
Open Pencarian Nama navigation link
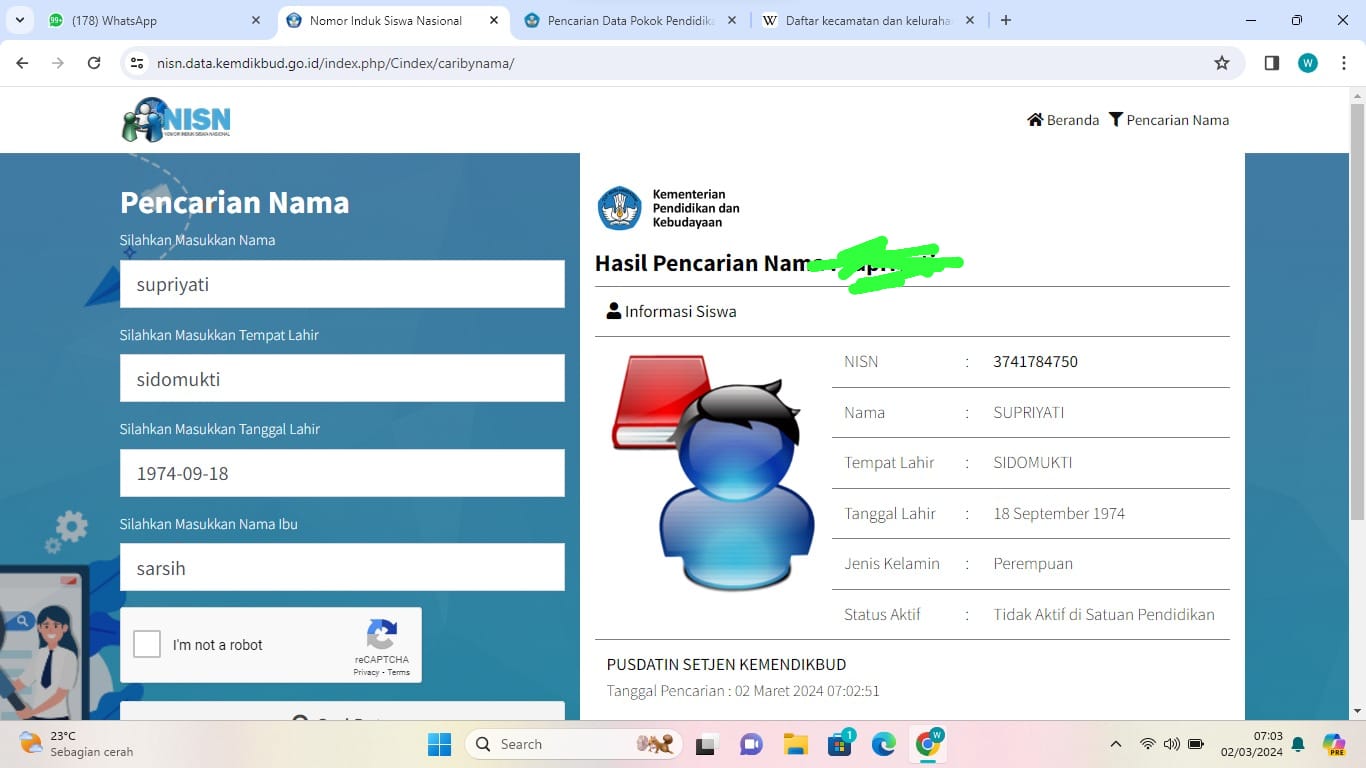click(x=1169, y=120)
